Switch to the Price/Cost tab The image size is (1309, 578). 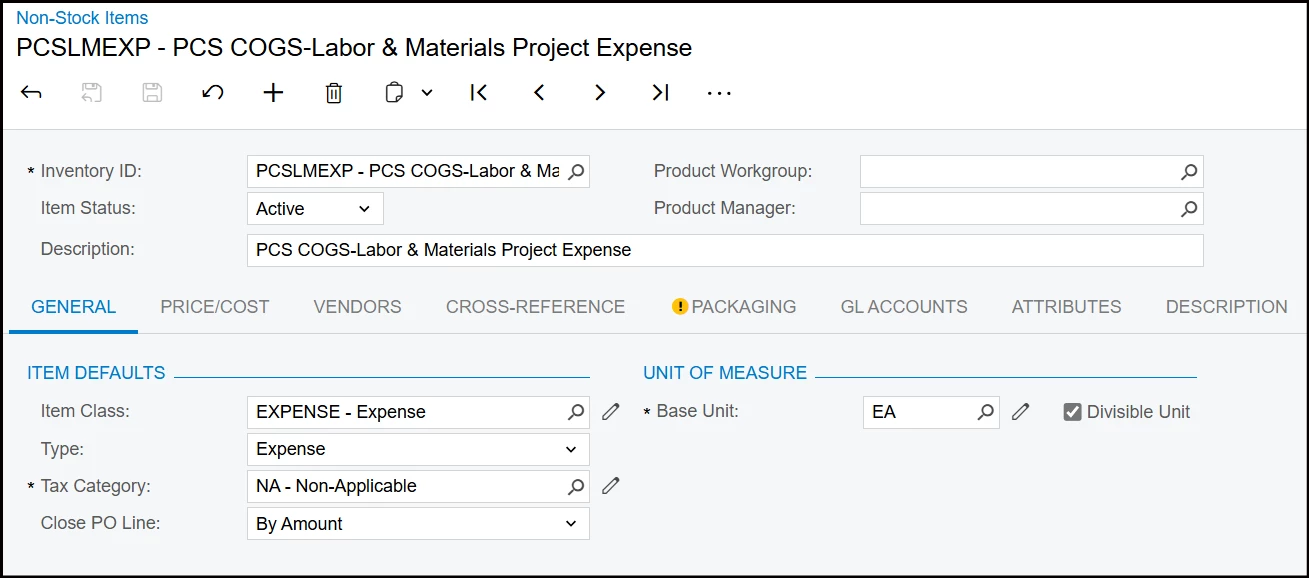coord(215,307)
